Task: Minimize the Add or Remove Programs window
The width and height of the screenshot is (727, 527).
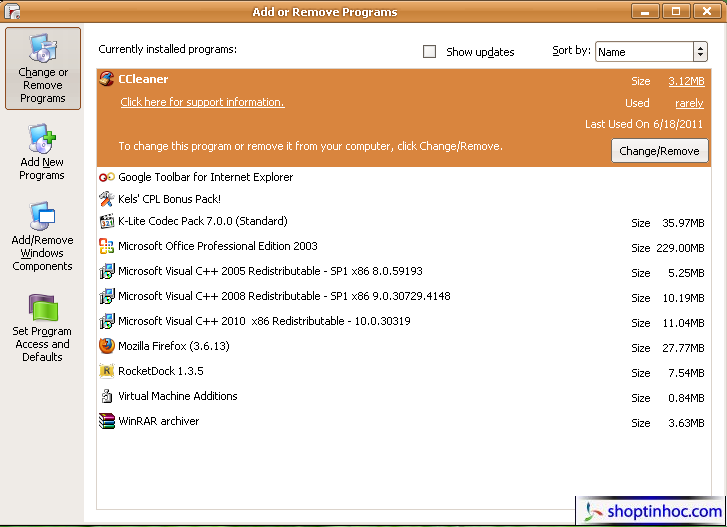Action: click(645, 11)
